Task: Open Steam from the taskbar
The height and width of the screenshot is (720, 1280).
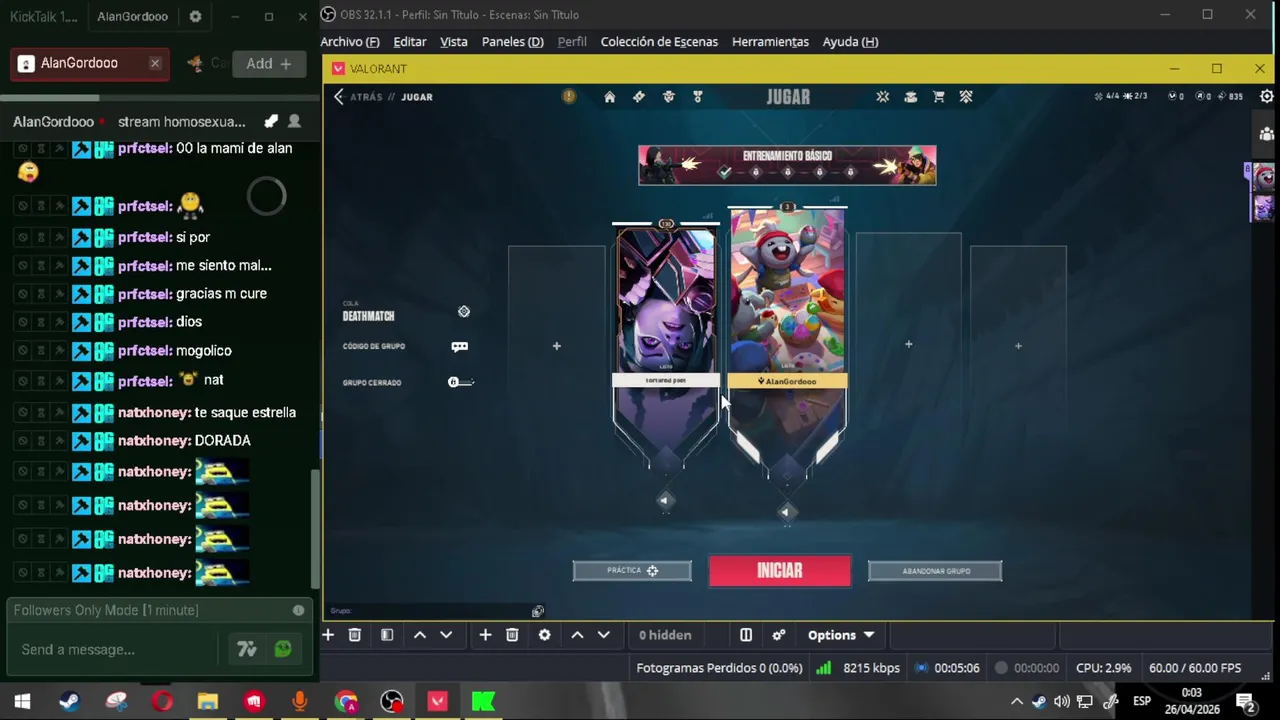Action: pos(69,702)
